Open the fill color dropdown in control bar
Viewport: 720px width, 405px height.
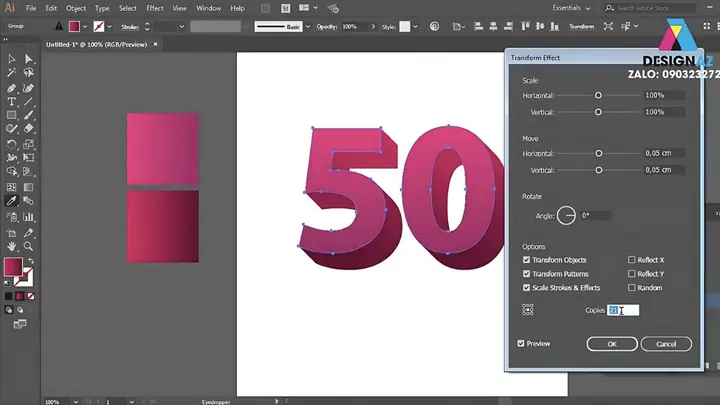pyautogui.click(x=85, y=27)
